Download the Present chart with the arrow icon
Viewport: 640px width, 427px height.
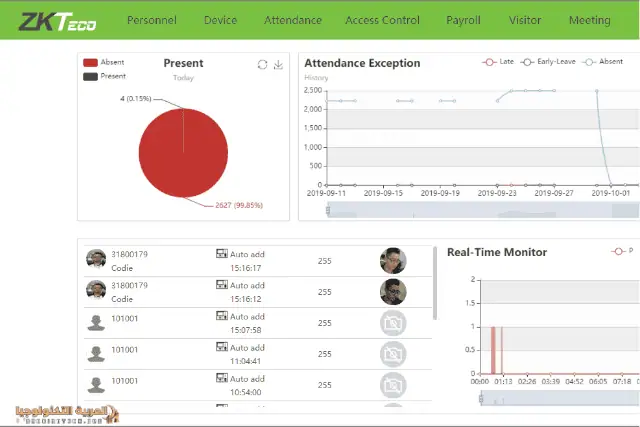pyautogui.click(x=278, y=64)
